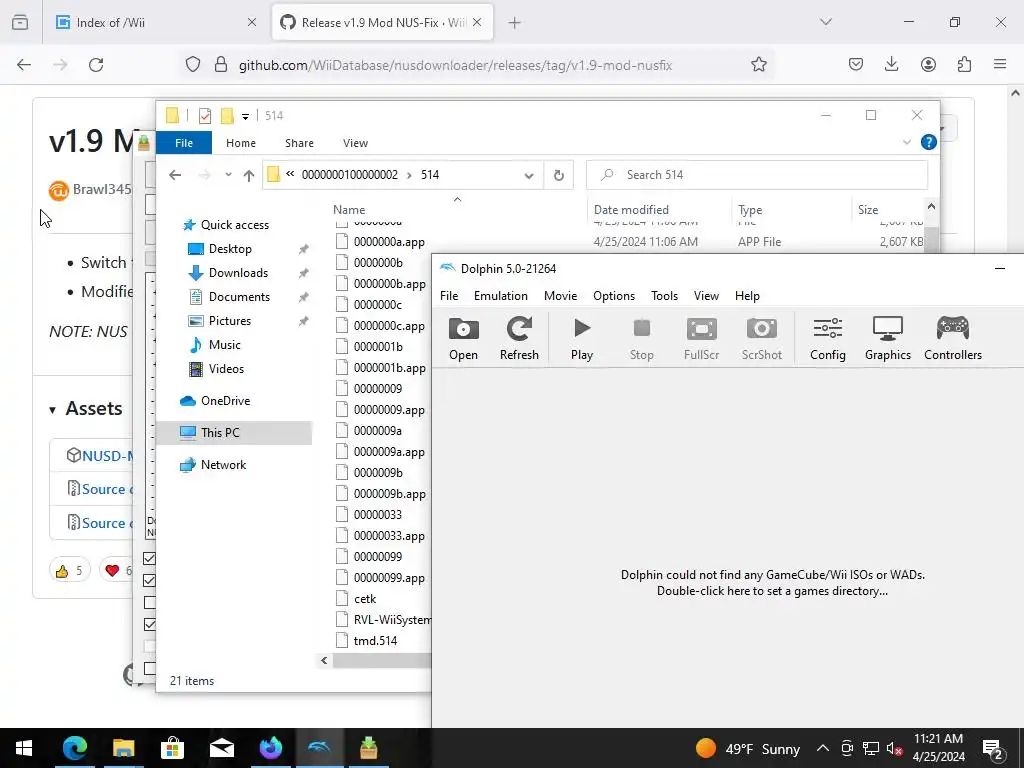Viewport: 1024px width, 768px height.
Task: Select Network in navigation pane
Action: 223,465
